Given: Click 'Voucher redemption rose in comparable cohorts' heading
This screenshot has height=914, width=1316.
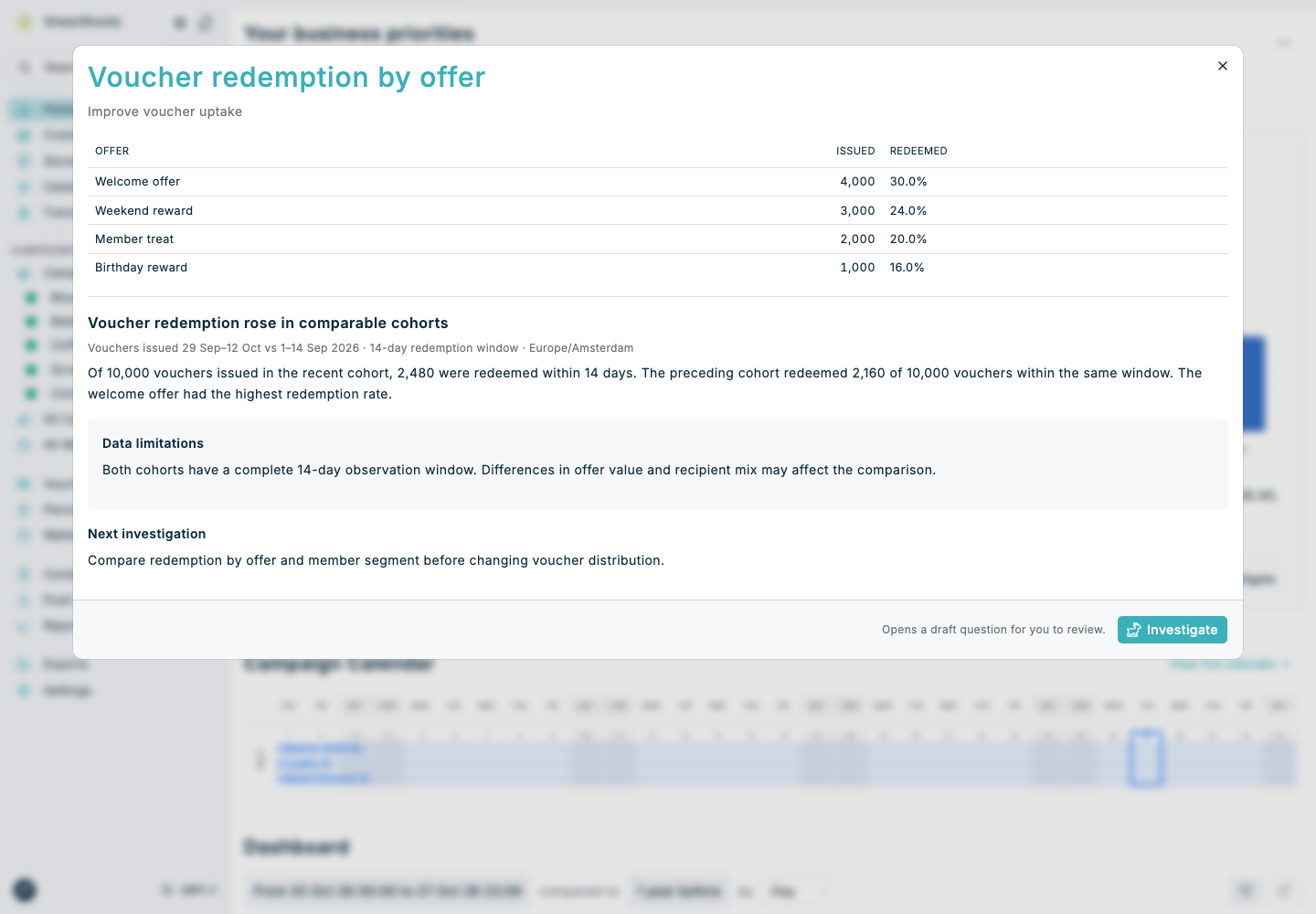Looking at the screenshot, I should (x=268, y=323).
